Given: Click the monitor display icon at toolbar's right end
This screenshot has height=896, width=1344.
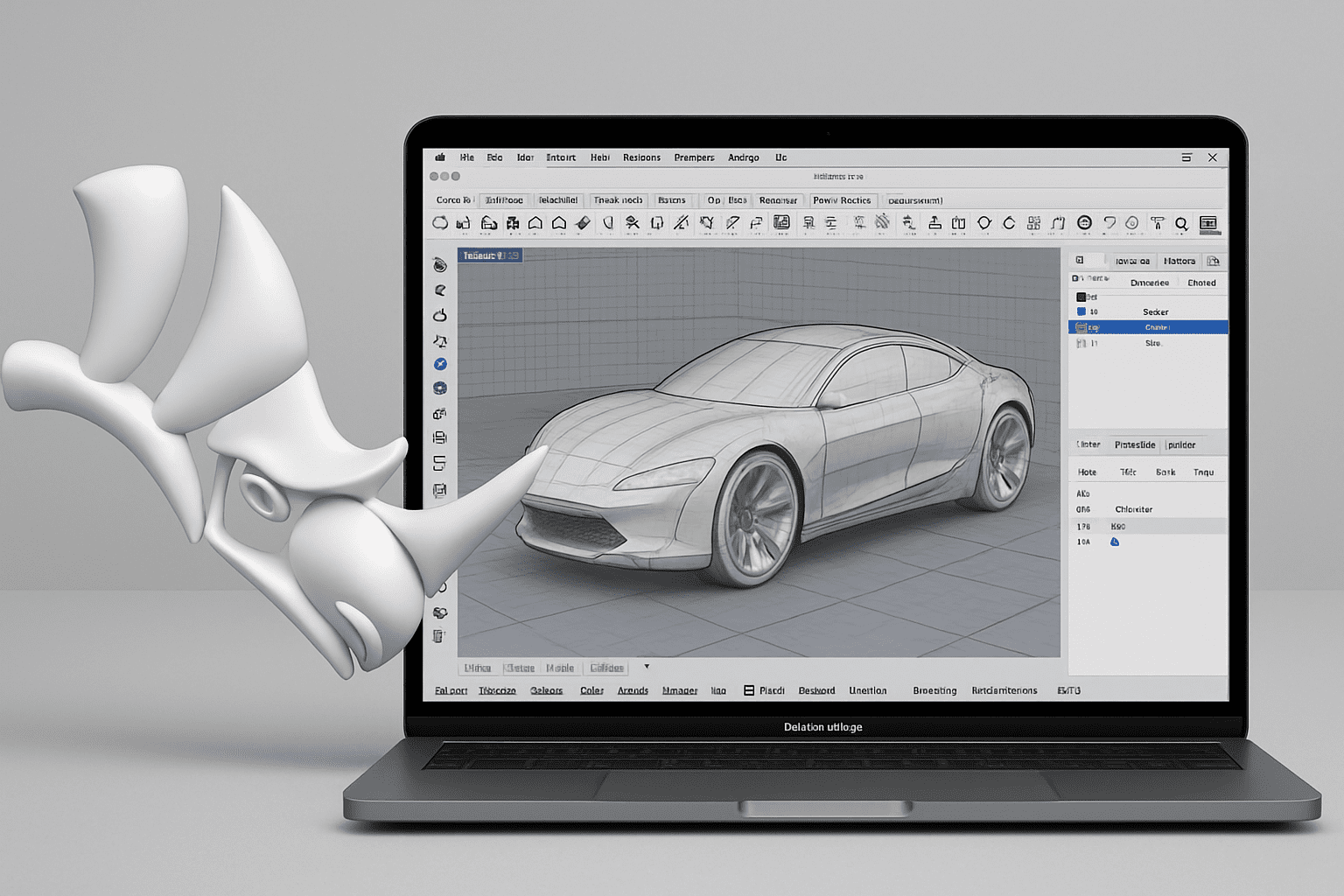Looking at the screenshot, I should pos(1208,223).
